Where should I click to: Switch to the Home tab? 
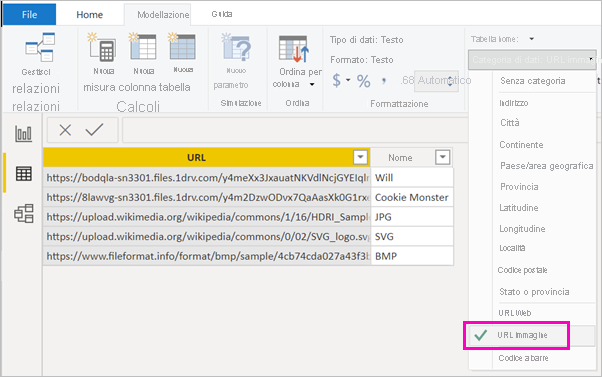coord(89,15)
